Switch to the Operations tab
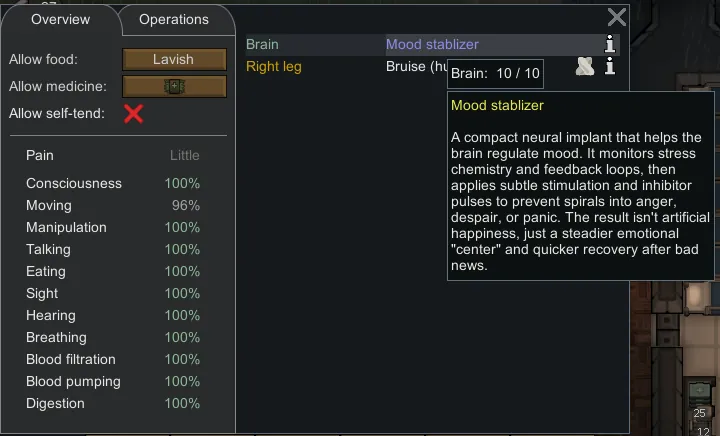 click(174, 20)
